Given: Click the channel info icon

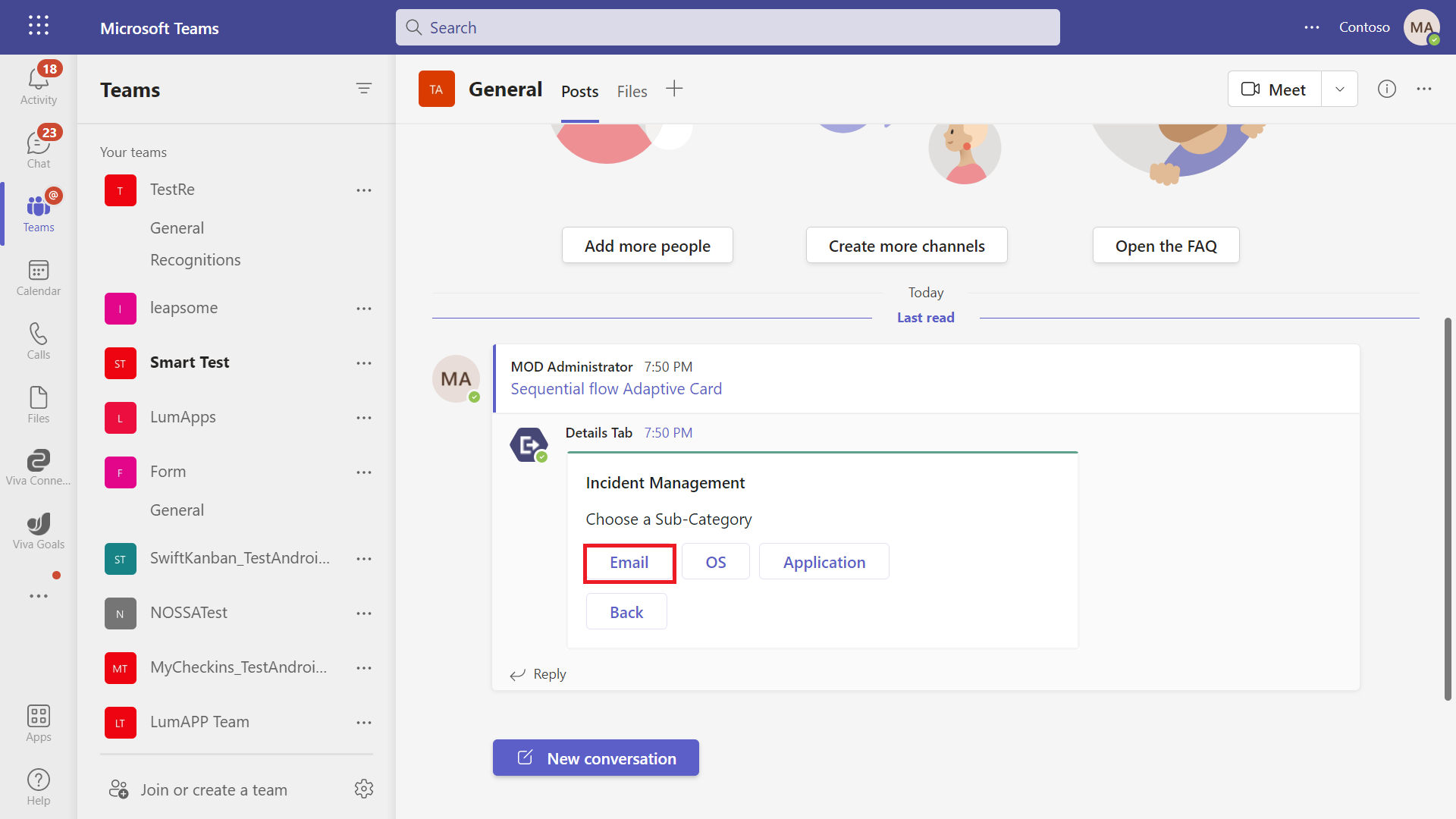Looking at the screenshot, I should 1387,89.
